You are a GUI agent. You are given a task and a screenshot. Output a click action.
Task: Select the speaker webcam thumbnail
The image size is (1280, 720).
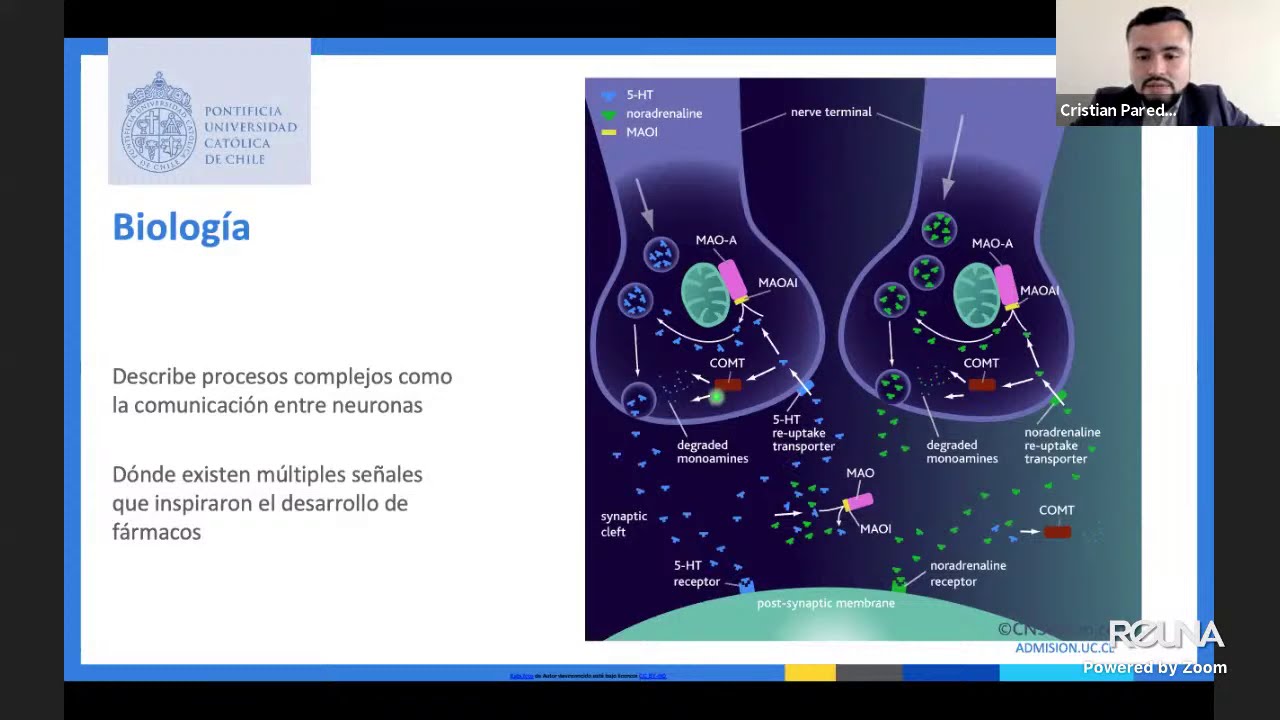tap(1168, 63)
